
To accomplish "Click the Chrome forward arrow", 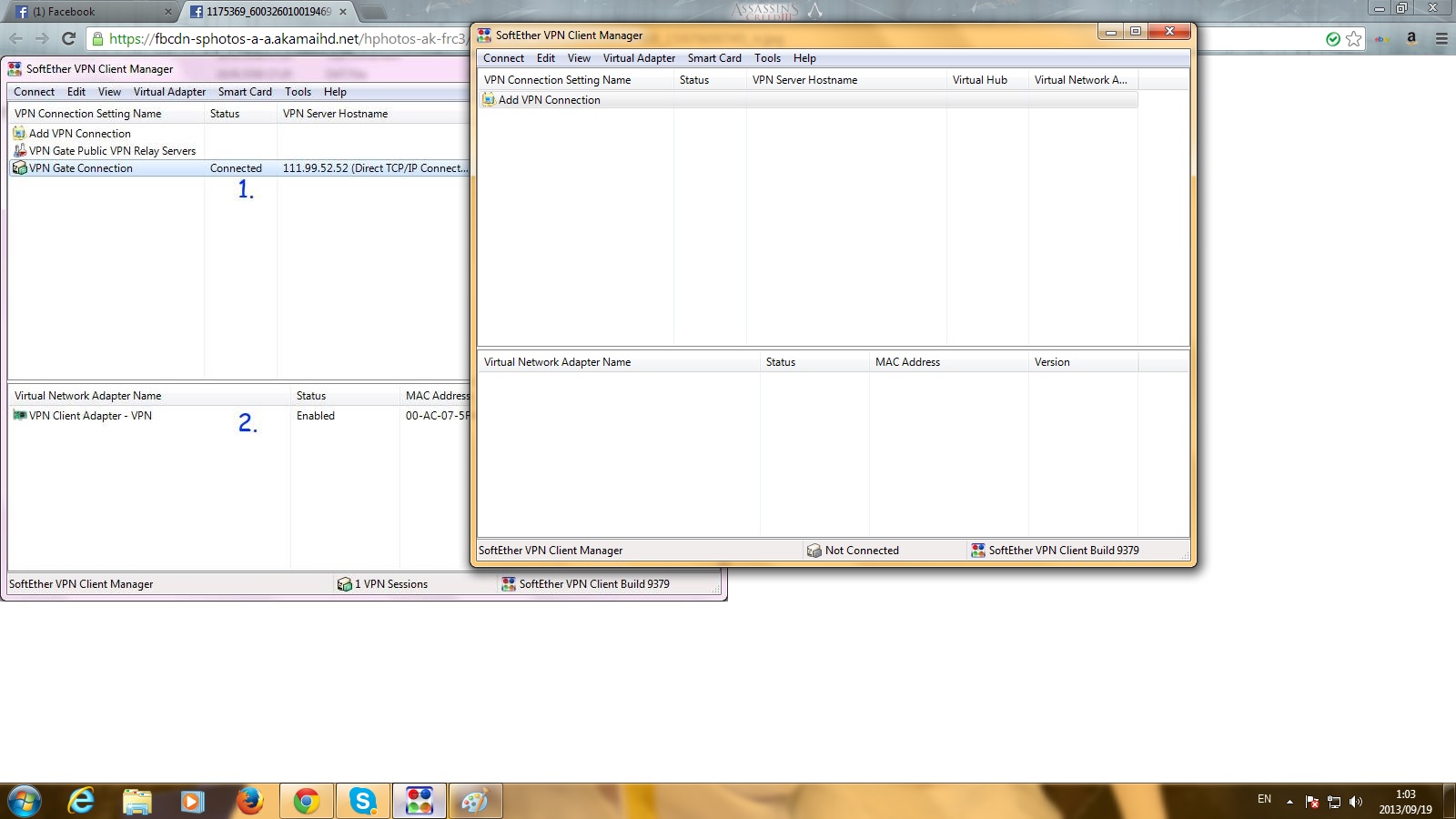I will 42,38.
